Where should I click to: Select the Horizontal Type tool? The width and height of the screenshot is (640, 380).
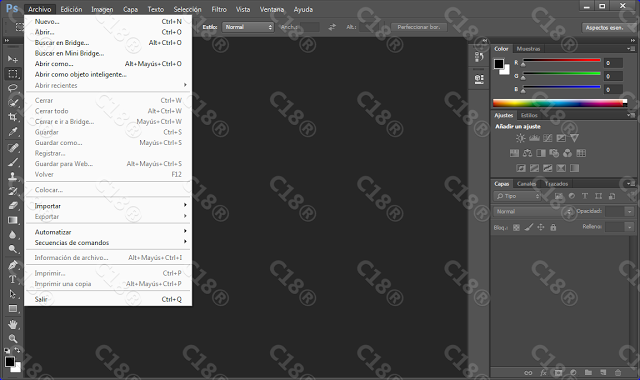click(12, 279)
